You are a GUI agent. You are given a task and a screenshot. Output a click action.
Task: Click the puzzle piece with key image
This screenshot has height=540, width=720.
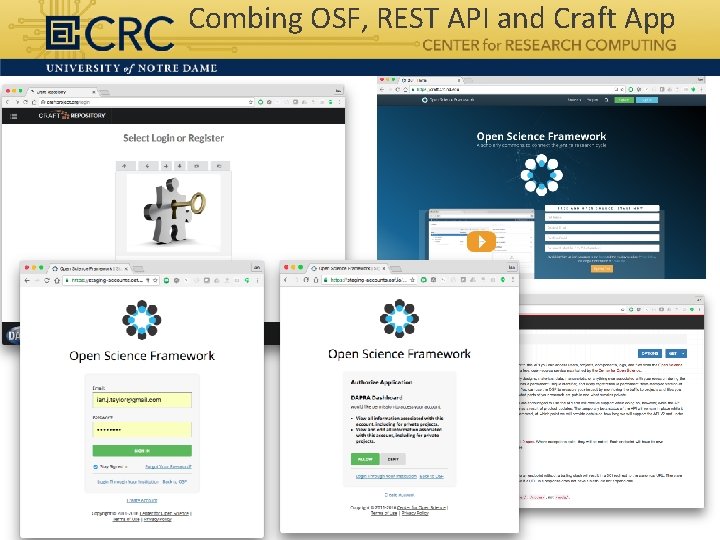pos(174,211)
